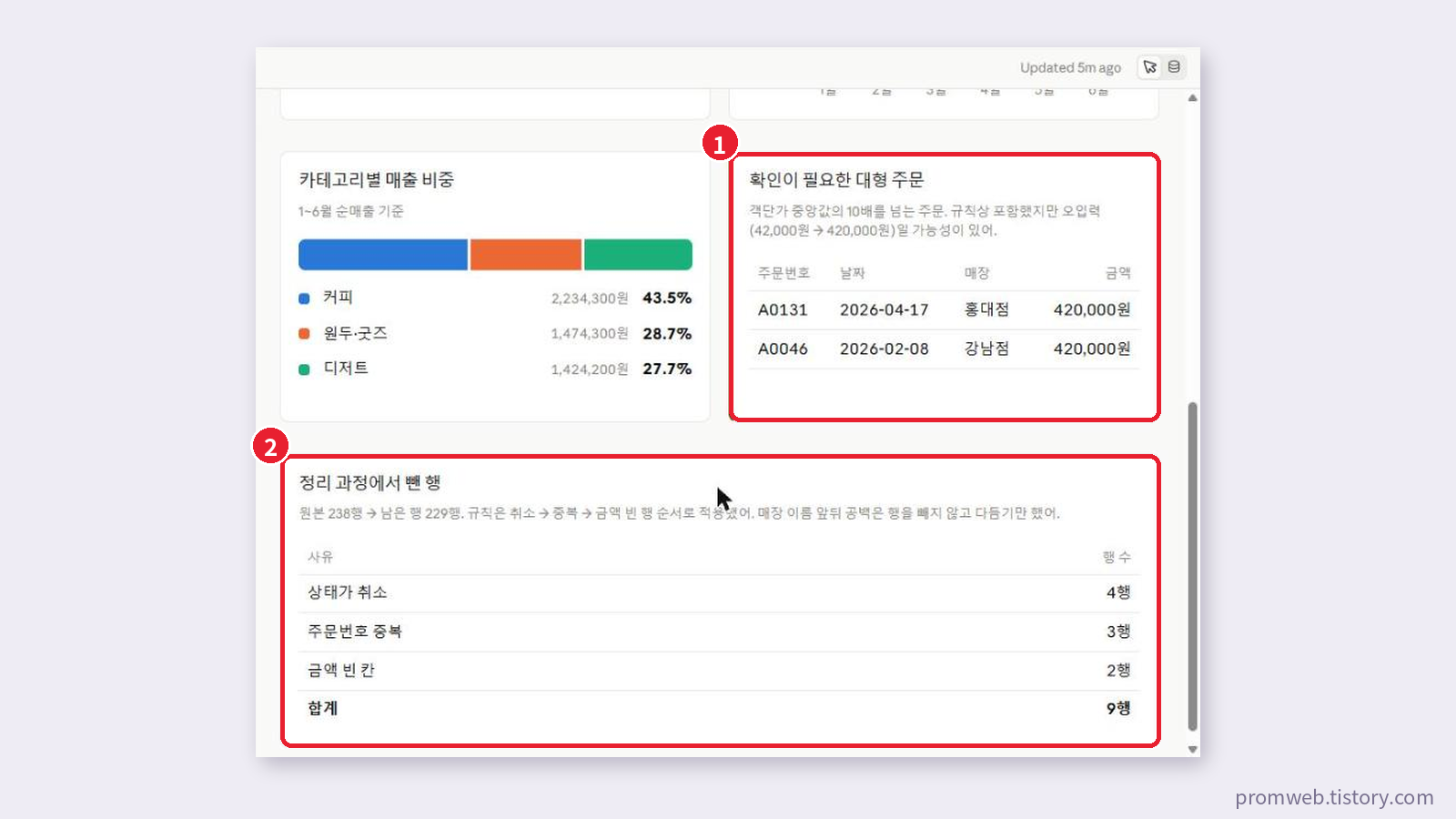The height and width of the screenshot is (819, 1456).
Task: Click order number A0131
Action: coord(783,309)
